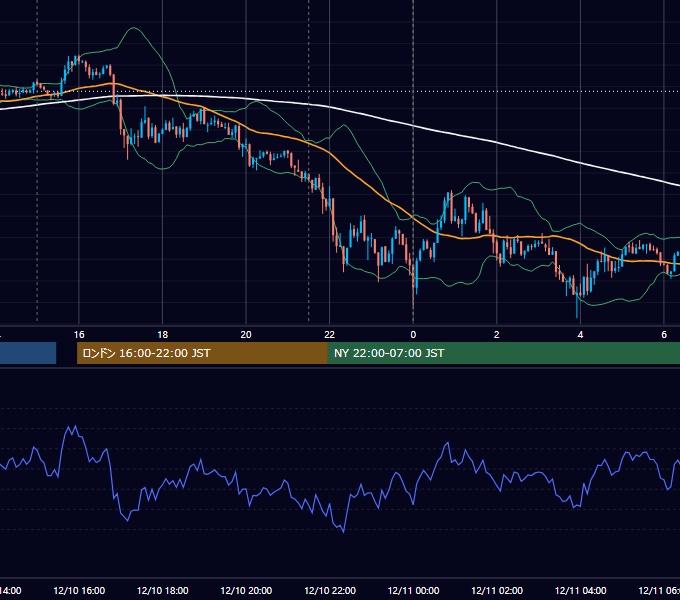This screenshot has width=680, height=600.
Task: Click the 12/10 22:00 date label
Action: (330, 590)
